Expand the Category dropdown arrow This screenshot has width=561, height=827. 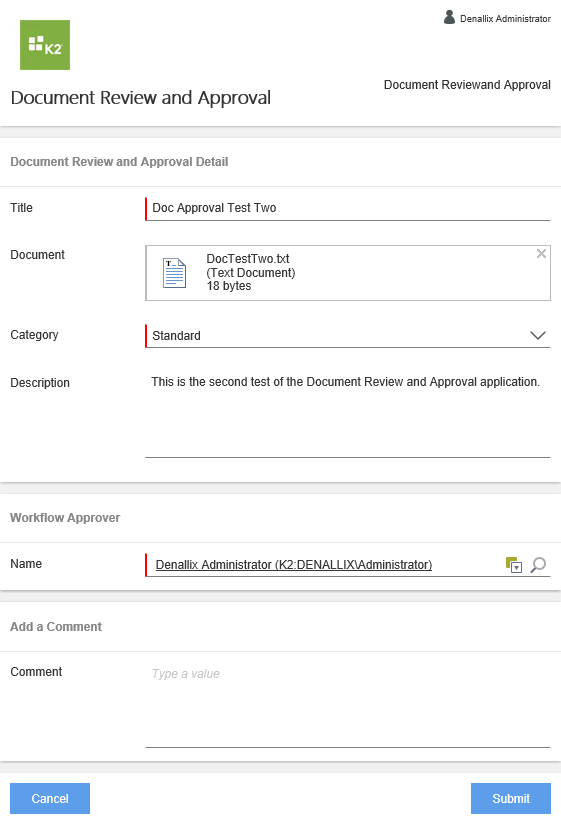538,335
